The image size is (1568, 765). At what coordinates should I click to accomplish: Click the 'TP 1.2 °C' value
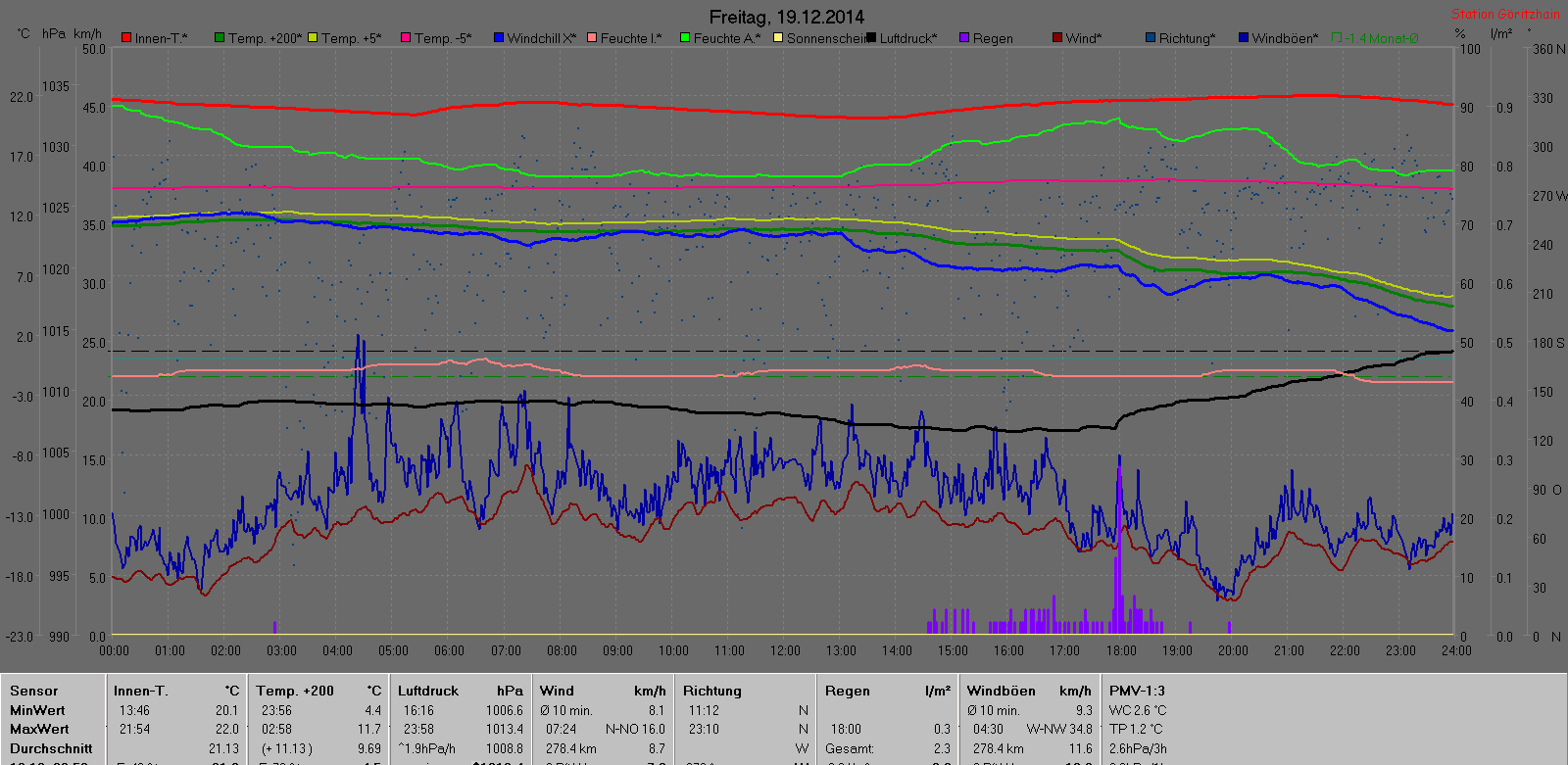pyautogui.click(x=1136, y=729)
